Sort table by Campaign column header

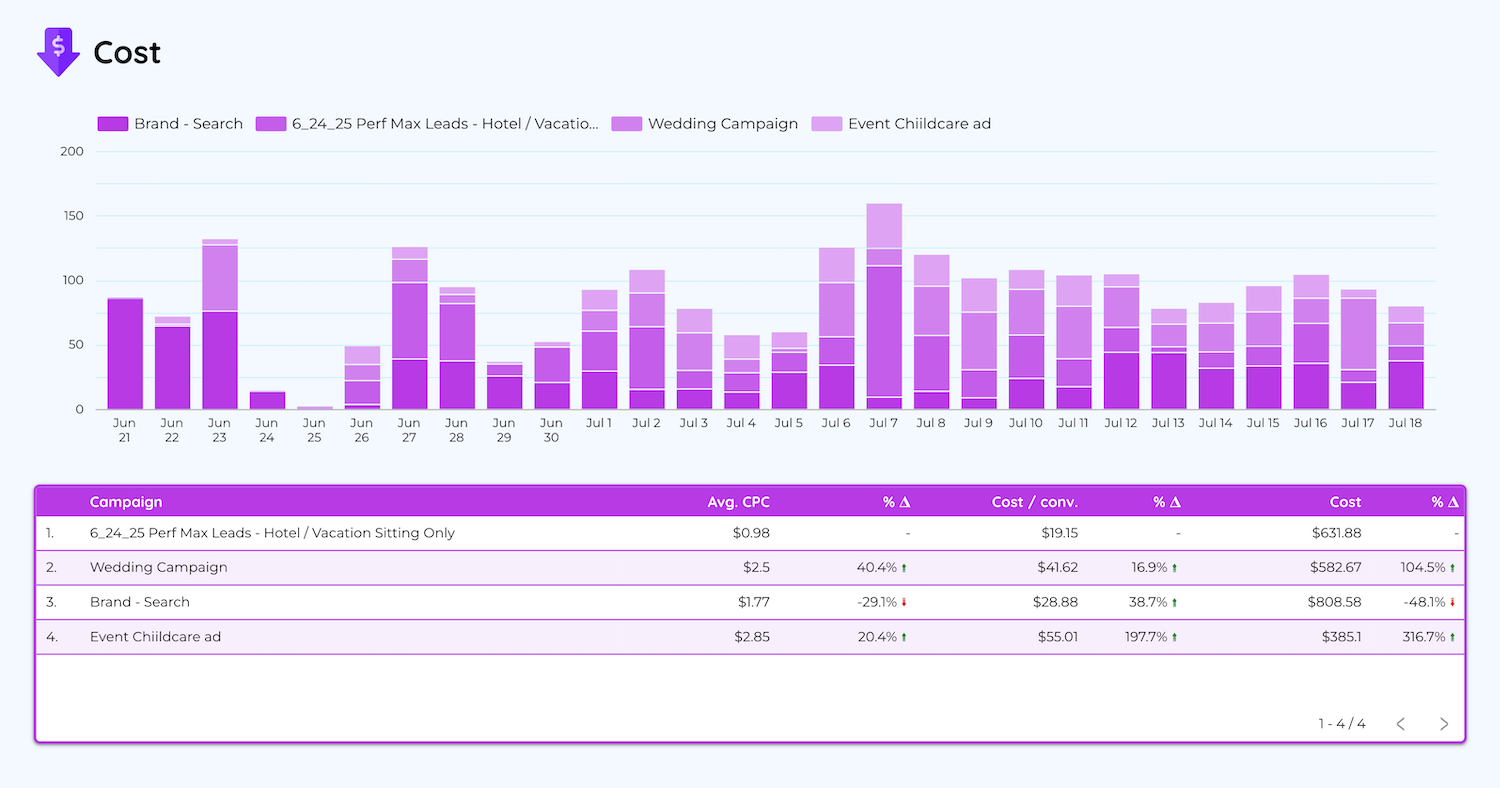click(x=126, y=502)
